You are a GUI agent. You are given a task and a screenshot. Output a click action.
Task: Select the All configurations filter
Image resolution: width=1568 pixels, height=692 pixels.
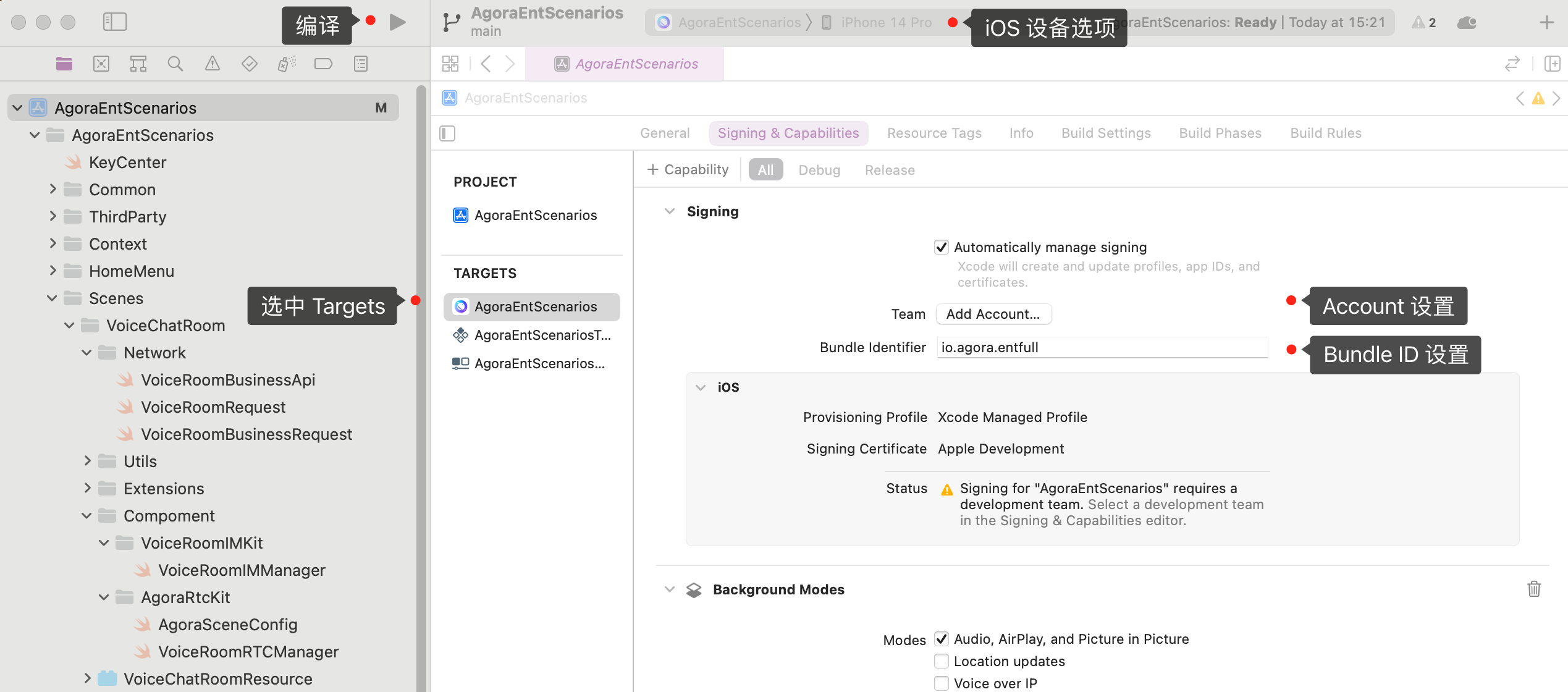[765, 170]
